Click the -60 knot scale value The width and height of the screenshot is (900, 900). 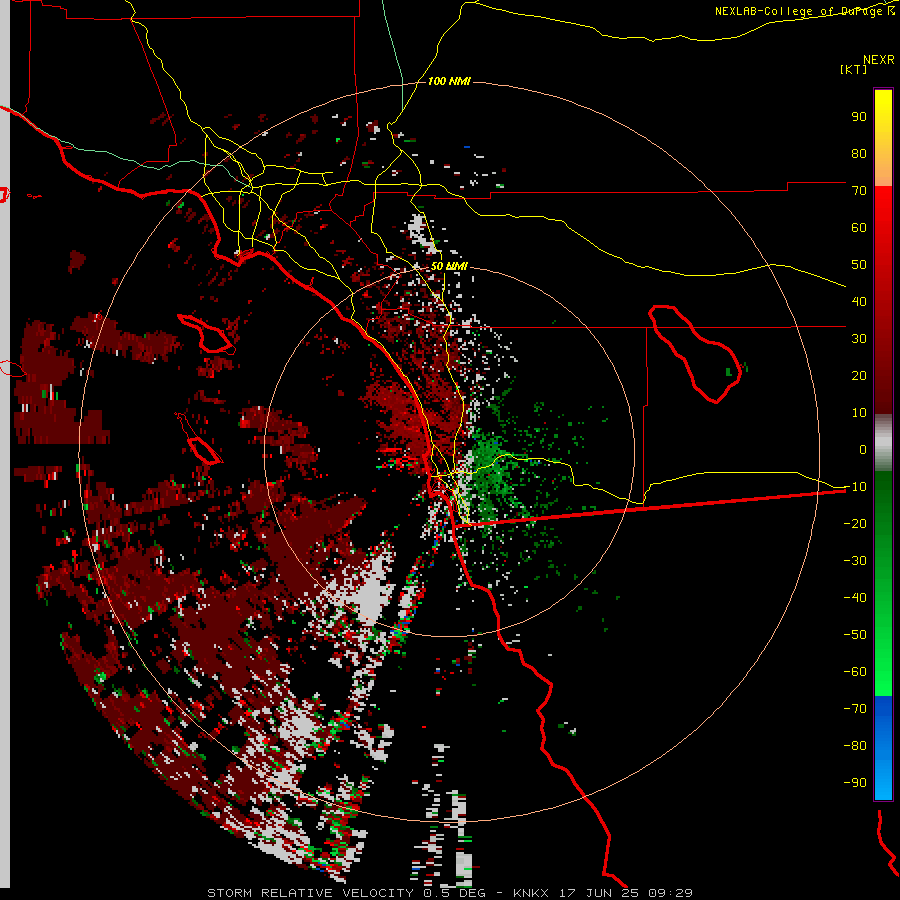pyautogui.click(x=855, y=672)
